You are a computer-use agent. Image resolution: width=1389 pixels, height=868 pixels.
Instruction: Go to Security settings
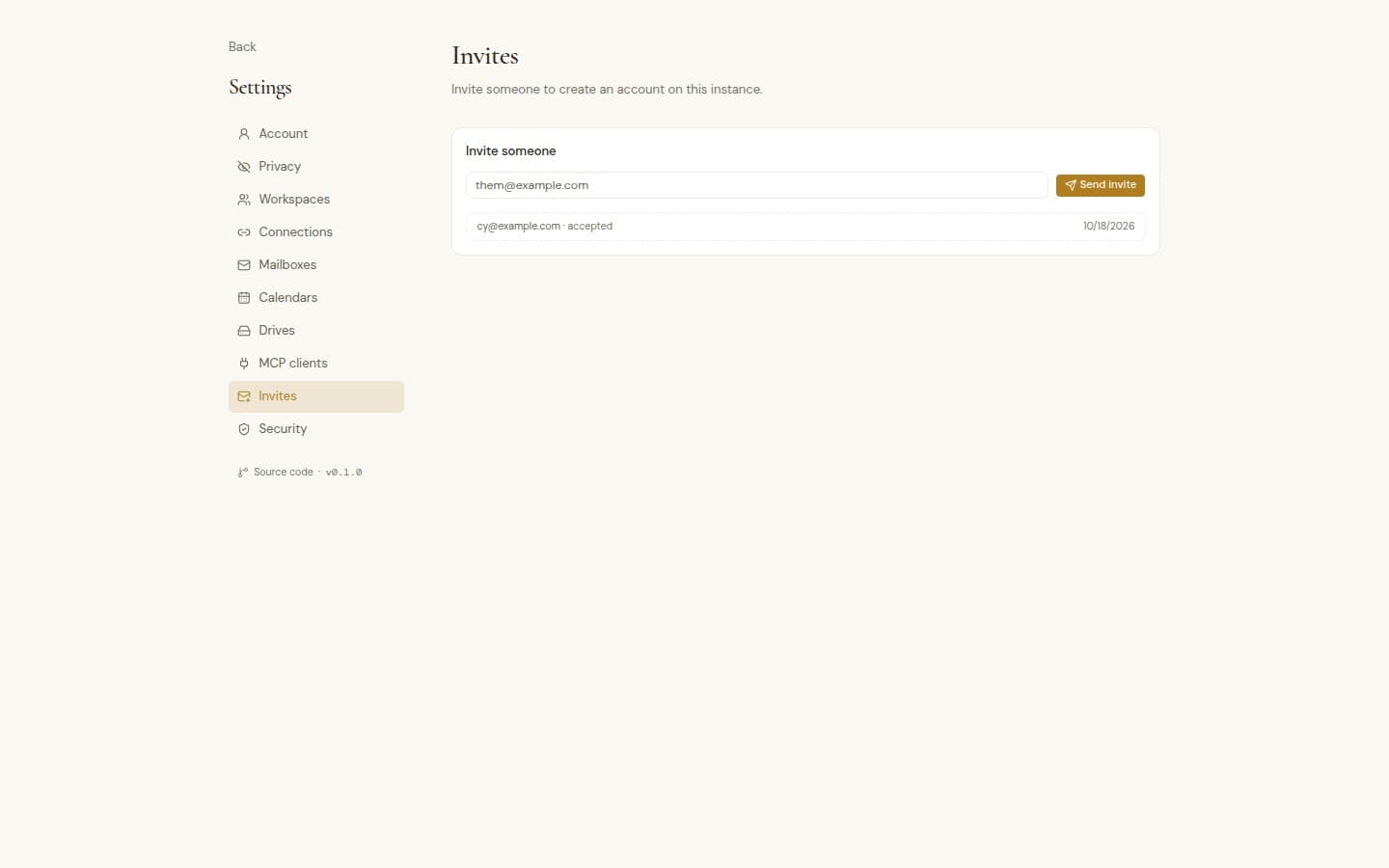(x=316, y=429)
